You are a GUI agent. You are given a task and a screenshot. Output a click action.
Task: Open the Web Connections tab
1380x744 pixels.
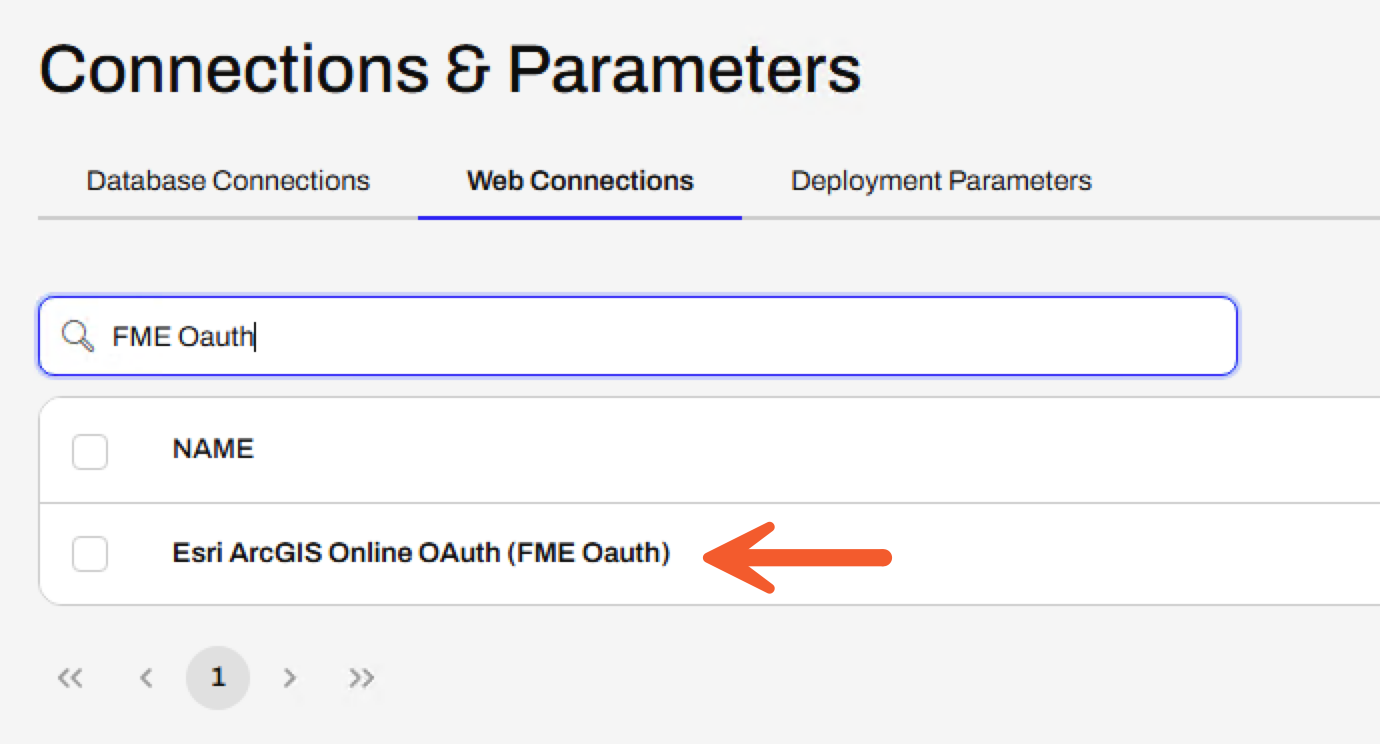click(581, 181)
